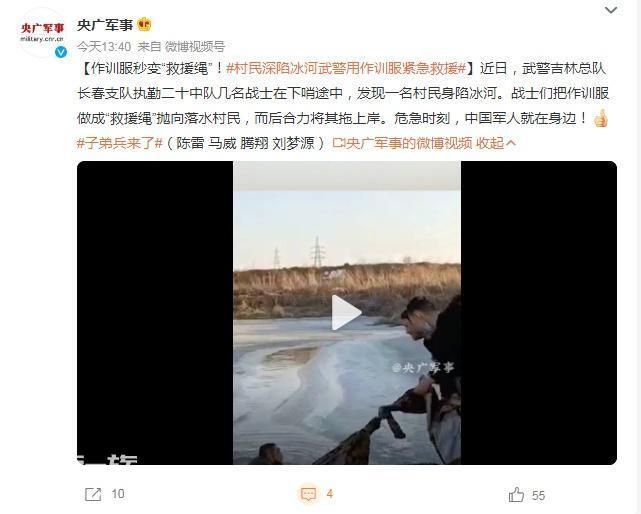Click the thumbs-up emoji in post text
Screen dimensions: 641x514
601,118
